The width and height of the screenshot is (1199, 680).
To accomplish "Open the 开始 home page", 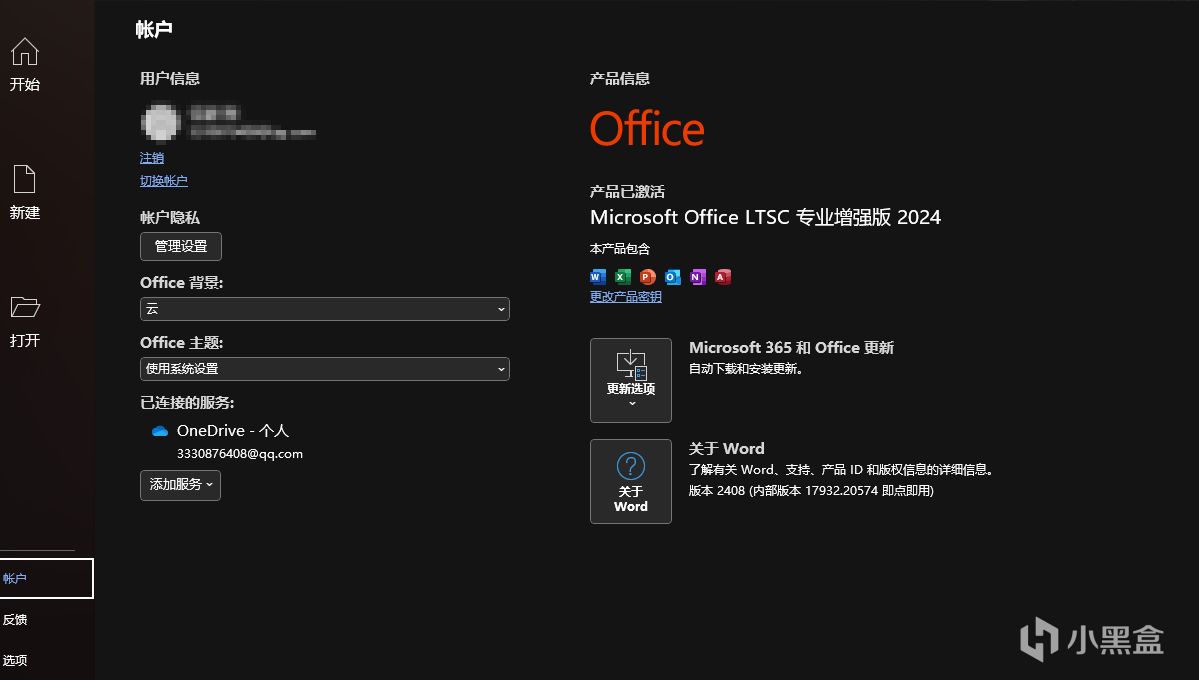I will (24, 65).
